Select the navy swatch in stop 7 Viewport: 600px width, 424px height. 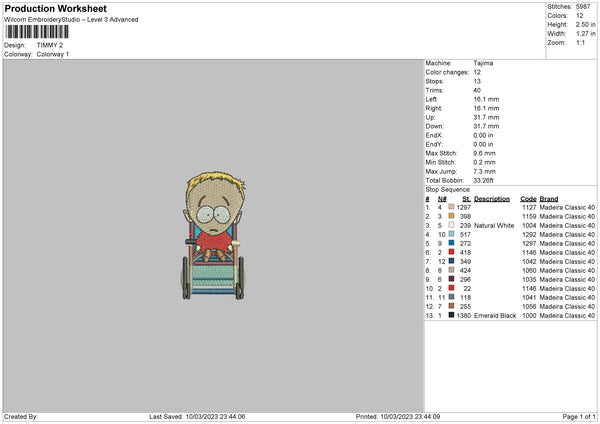click(x=451, y=261)
